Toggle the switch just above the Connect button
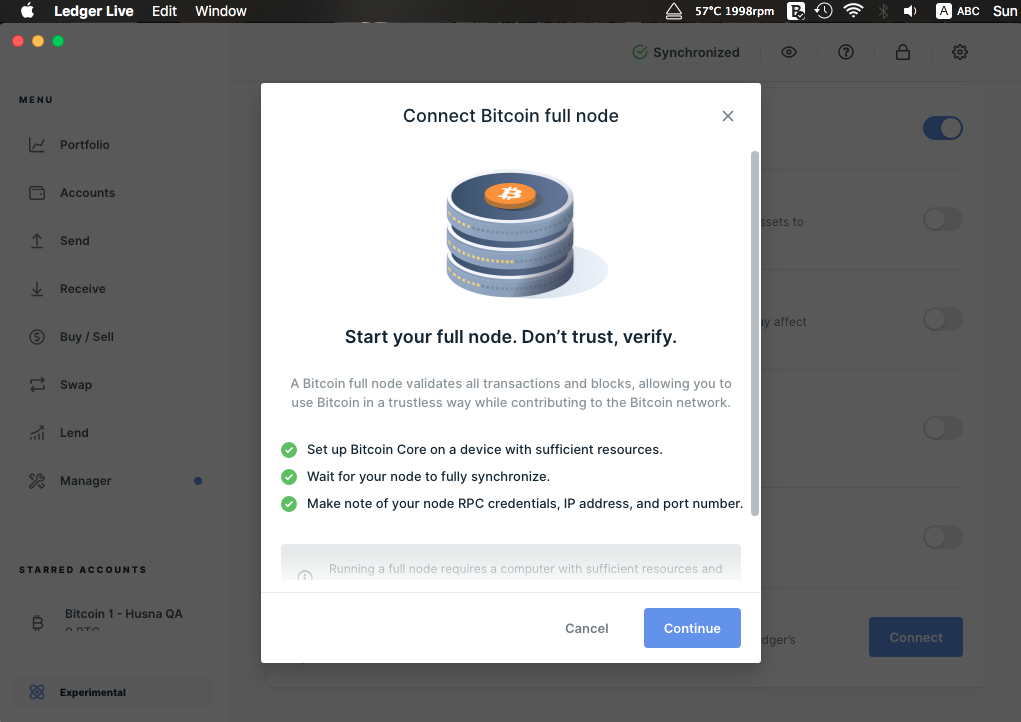This screenshot has height=722, width=1021. [x=942, y=537]
